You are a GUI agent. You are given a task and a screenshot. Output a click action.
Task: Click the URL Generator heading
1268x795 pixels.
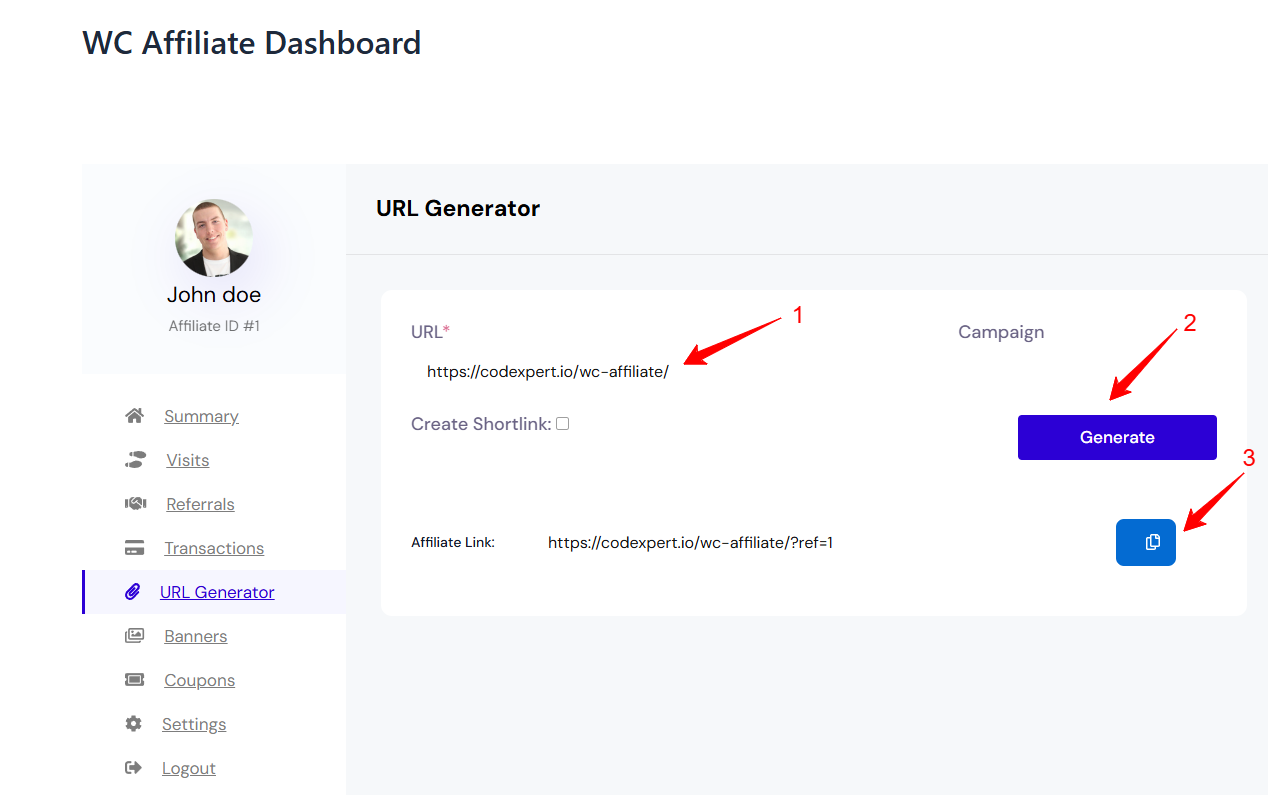pyautogui.click(x=458, y=208)
